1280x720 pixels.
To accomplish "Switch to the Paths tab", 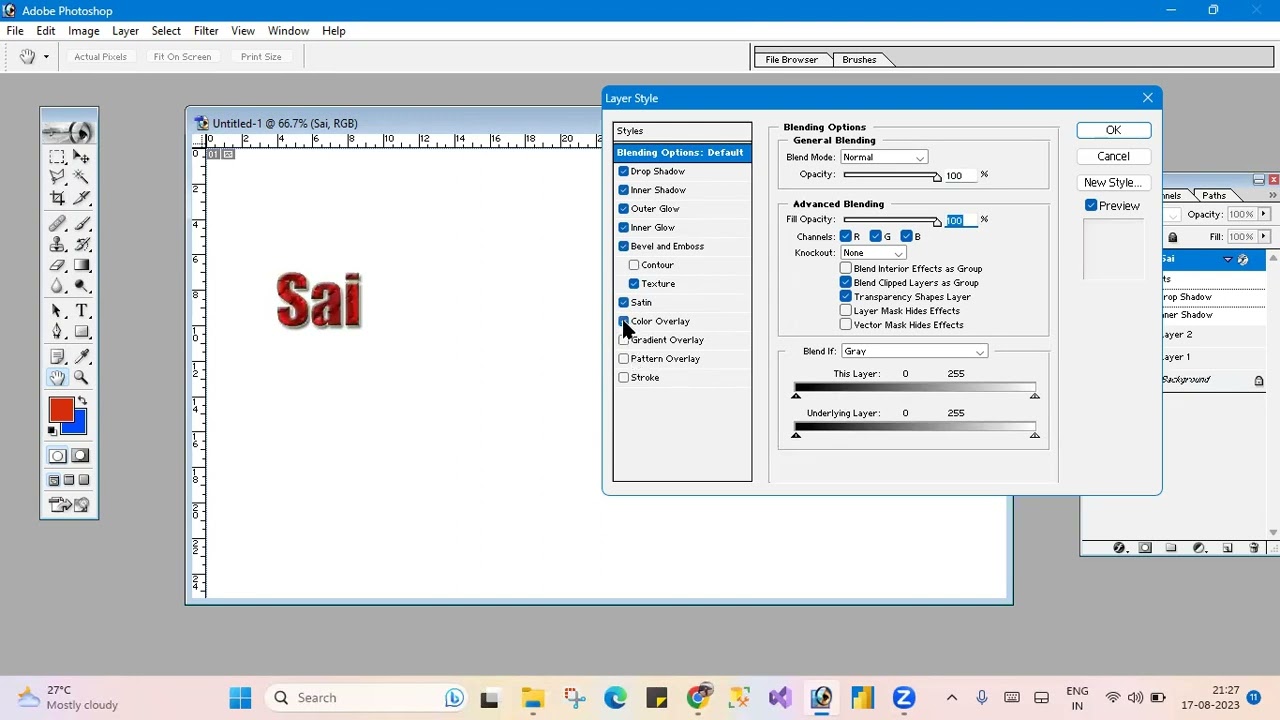I will 1214,196.
